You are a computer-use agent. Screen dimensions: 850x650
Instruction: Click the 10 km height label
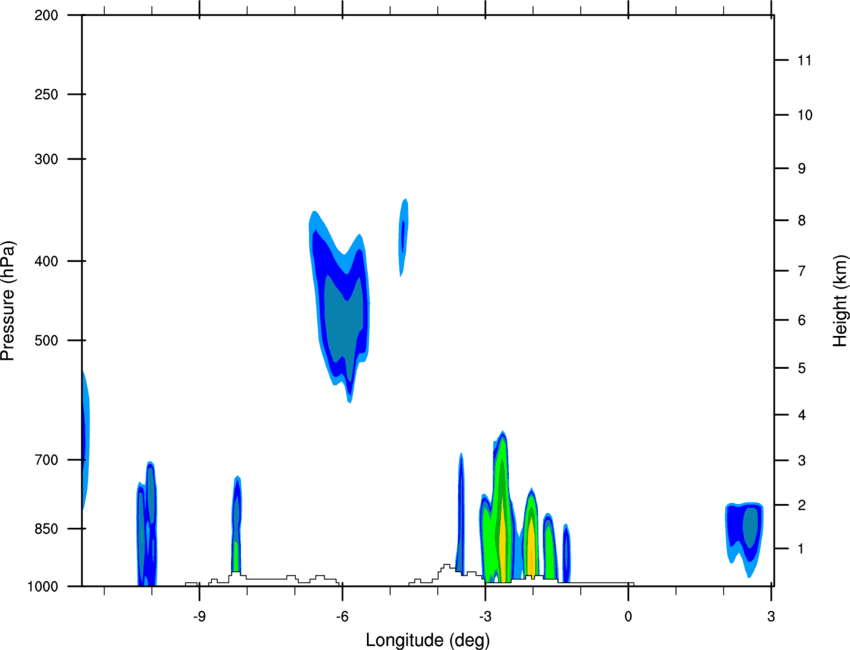804,115
